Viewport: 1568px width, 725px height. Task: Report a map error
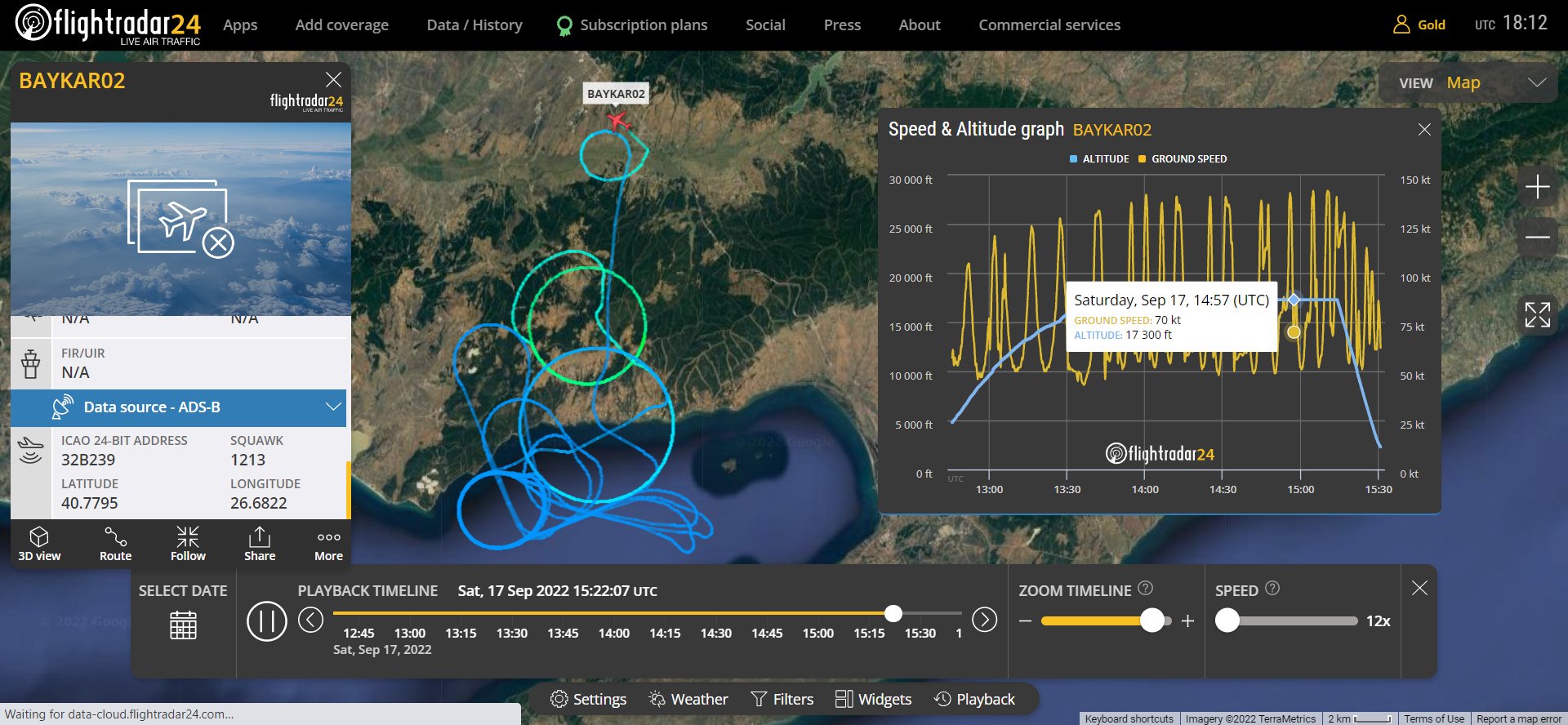coord(1518,718)
